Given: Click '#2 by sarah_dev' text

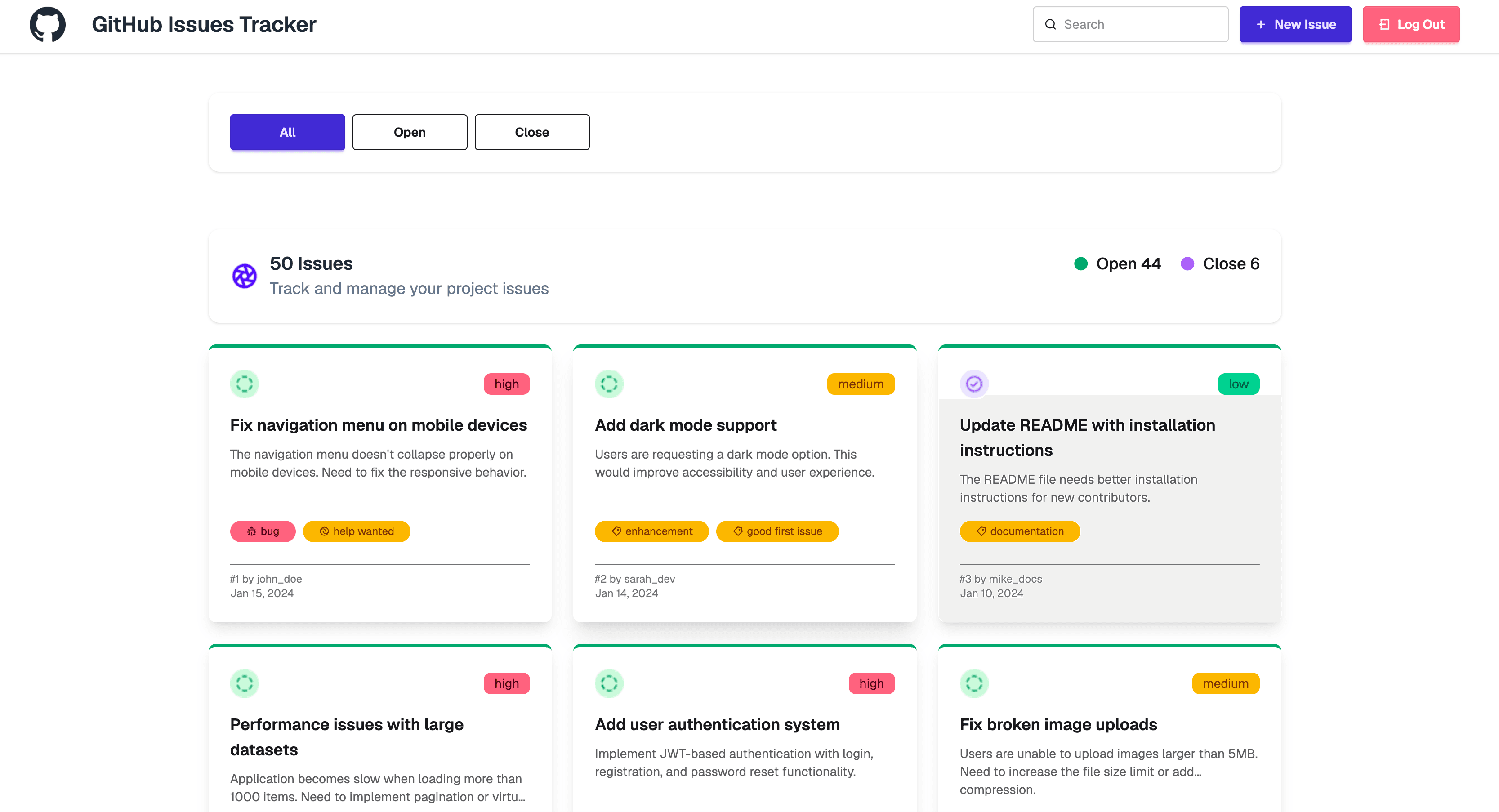Looking at the screenshot, I should point(635,579).
